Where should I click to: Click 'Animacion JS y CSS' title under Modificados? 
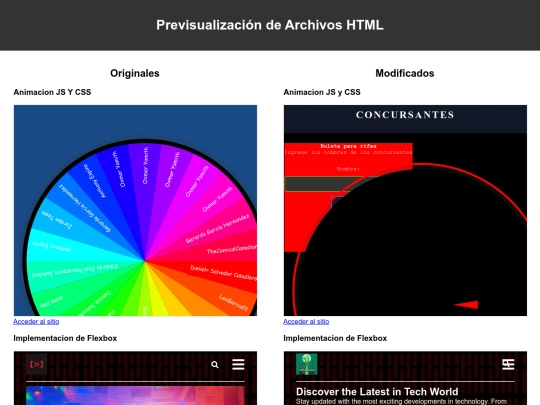(x=322, y=92)
